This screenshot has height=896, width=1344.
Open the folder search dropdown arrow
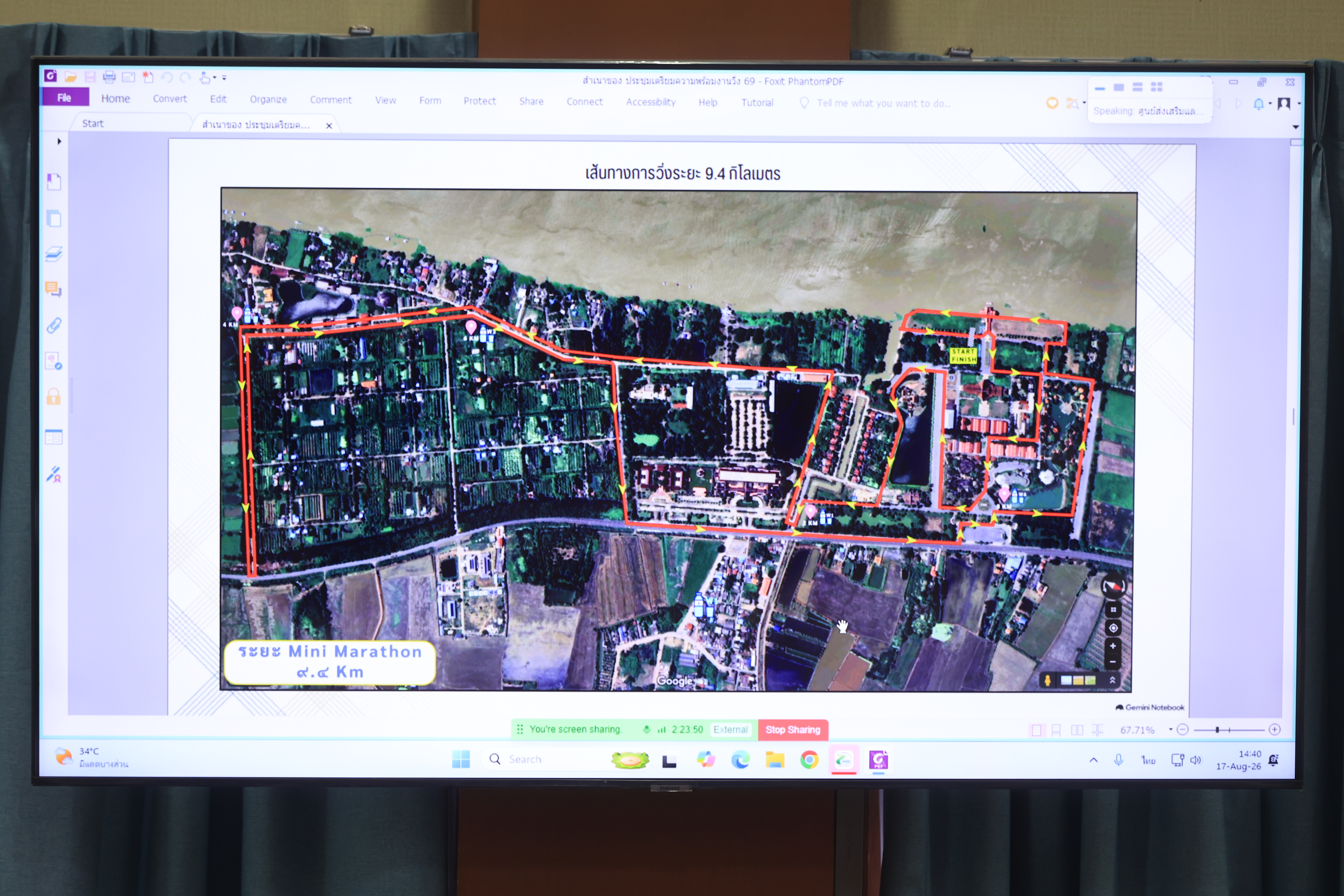pos(1084,104)
